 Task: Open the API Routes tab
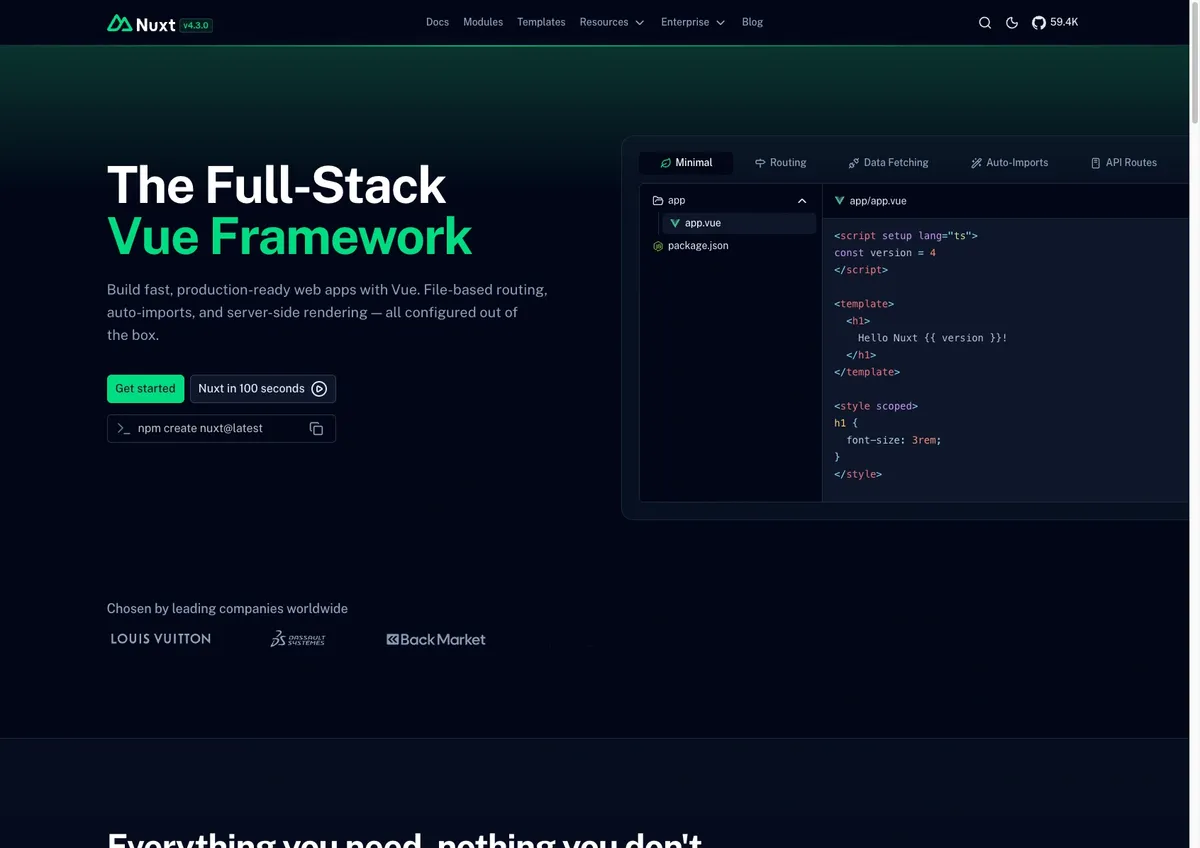click(1123, 163)
